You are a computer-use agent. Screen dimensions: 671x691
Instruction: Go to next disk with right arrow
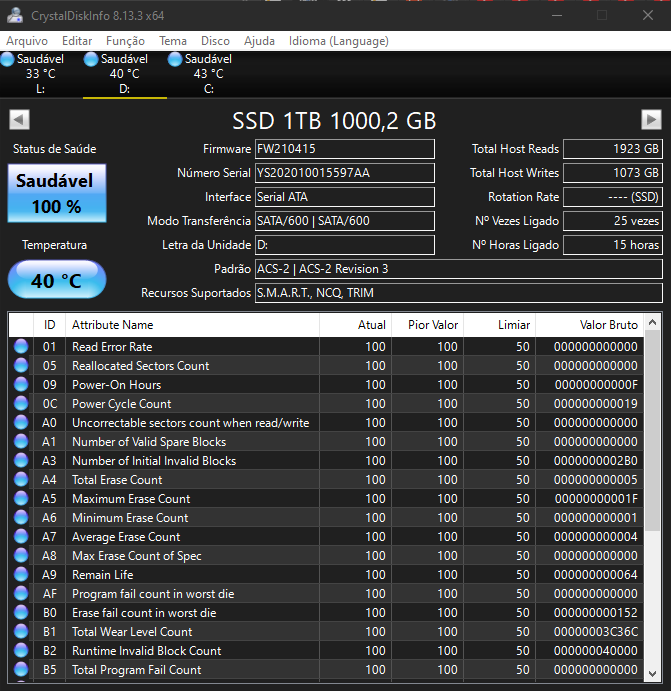[x=651, y=119]
